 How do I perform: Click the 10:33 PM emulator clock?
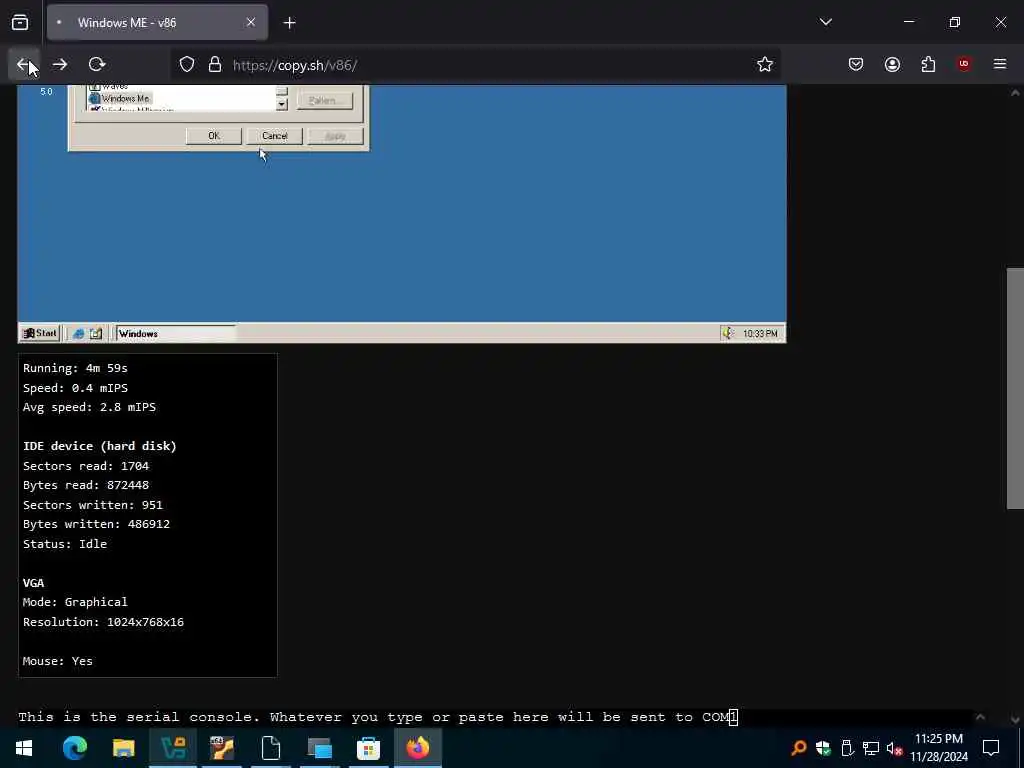click(760, 334)
